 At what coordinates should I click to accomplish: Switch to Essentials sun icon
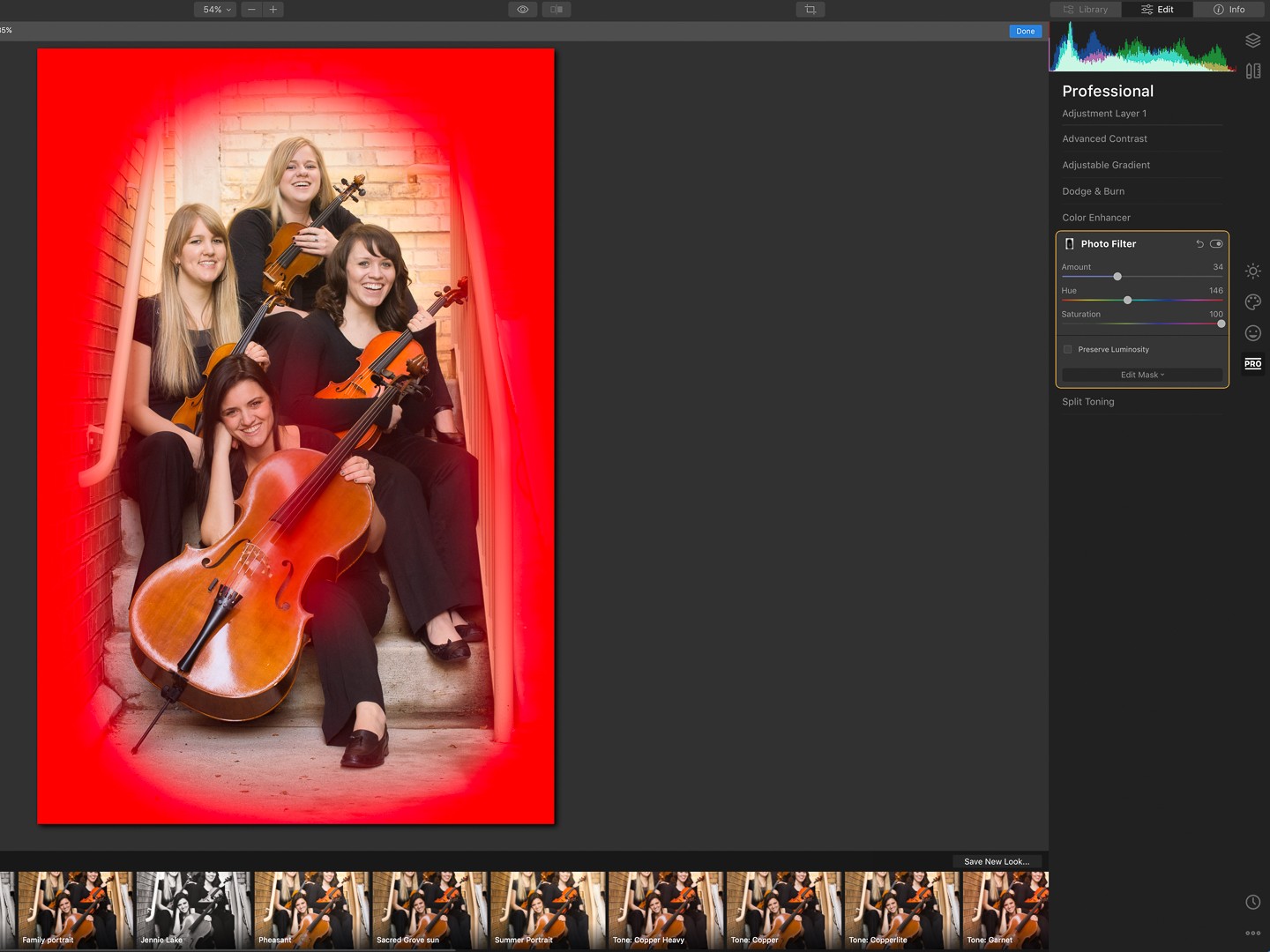1252,271
